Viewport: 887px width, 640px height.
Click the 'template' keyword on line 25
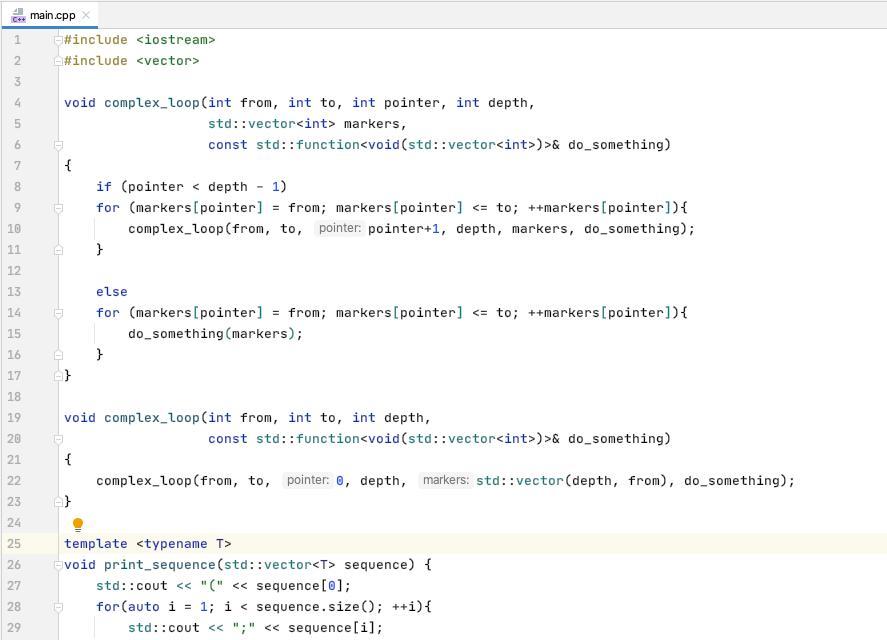click(96, 544)
